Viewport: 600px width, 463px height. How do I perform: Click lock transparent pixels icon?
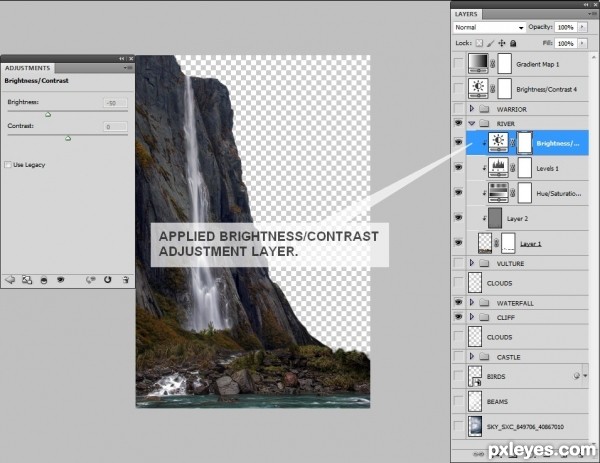(479, 43)
